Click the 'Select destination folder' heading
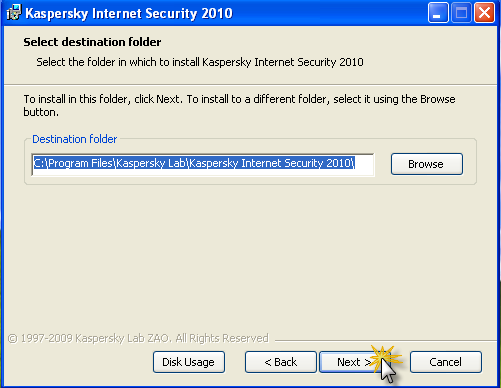The image size is (501, 388). tap(92, 42)
